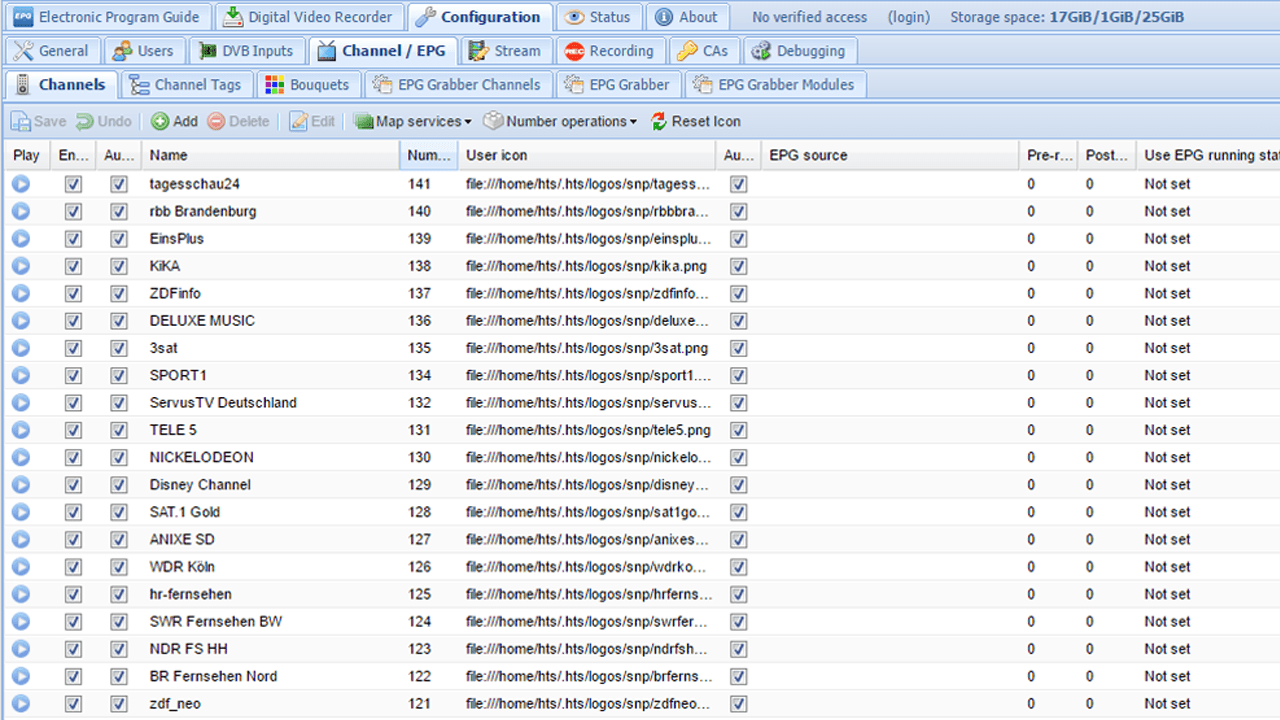Go to the Recording configuration tab
The image size is (1280, 720).
pos(609,51)
